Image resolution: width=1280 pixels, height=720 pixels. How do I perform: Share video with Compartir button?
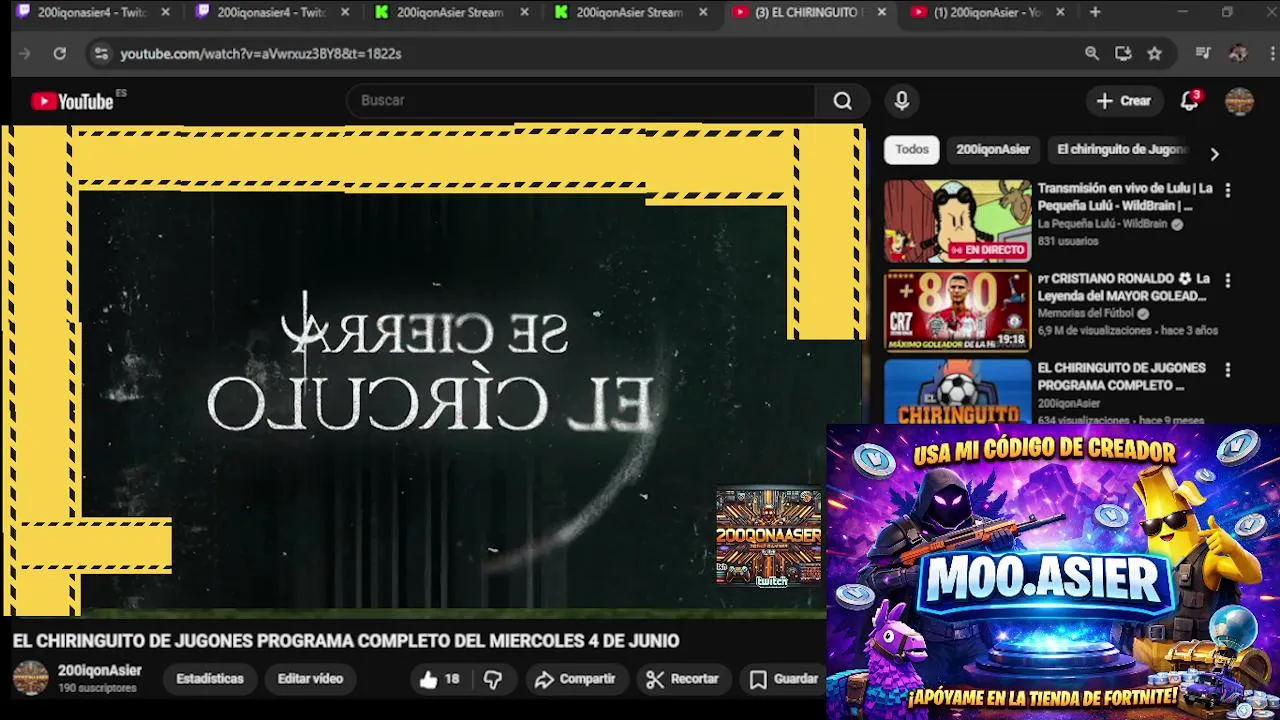[x=574, y=679]
